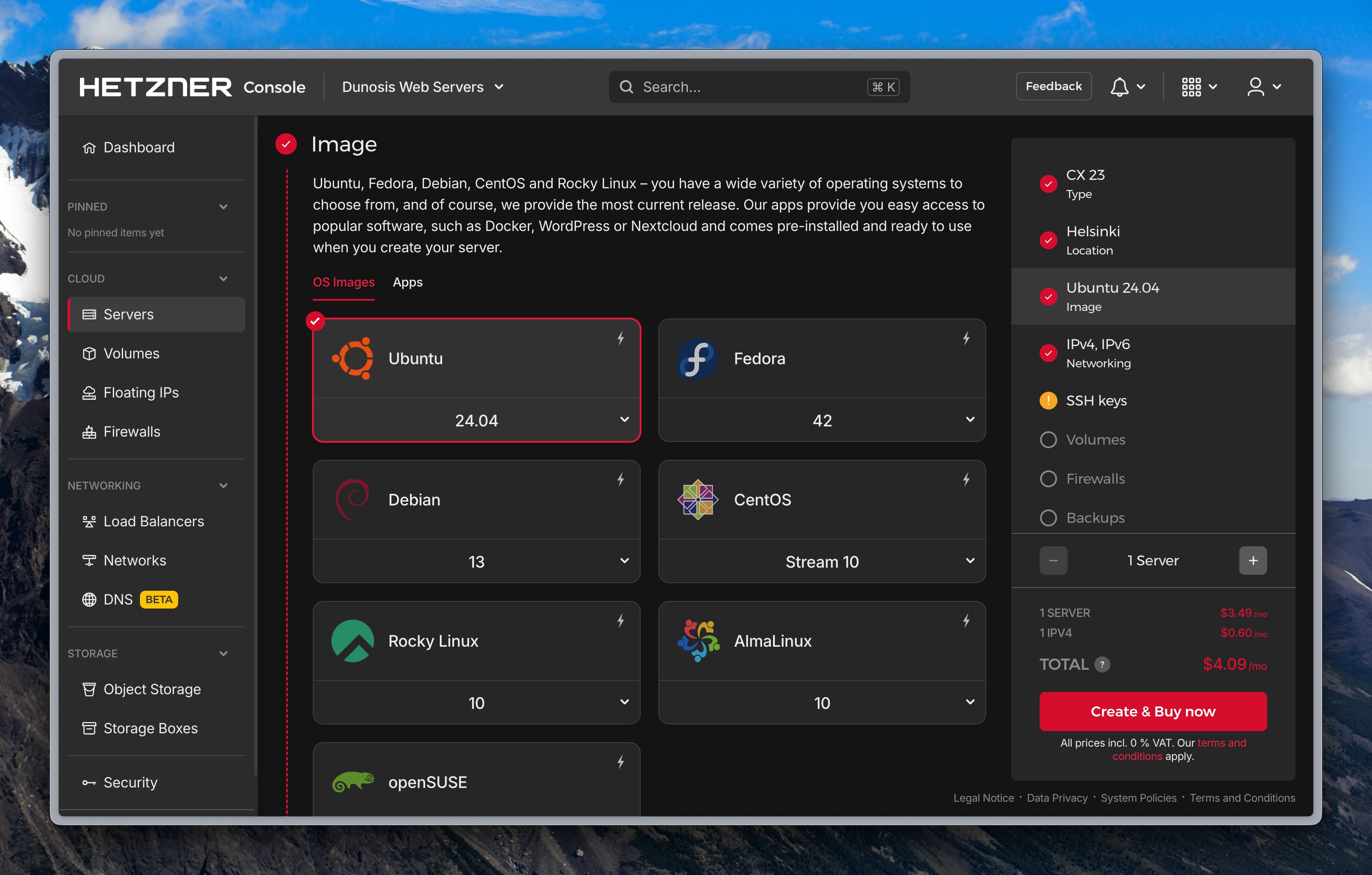Open the Dunosis Web Servers project menu

pos(422,87)
